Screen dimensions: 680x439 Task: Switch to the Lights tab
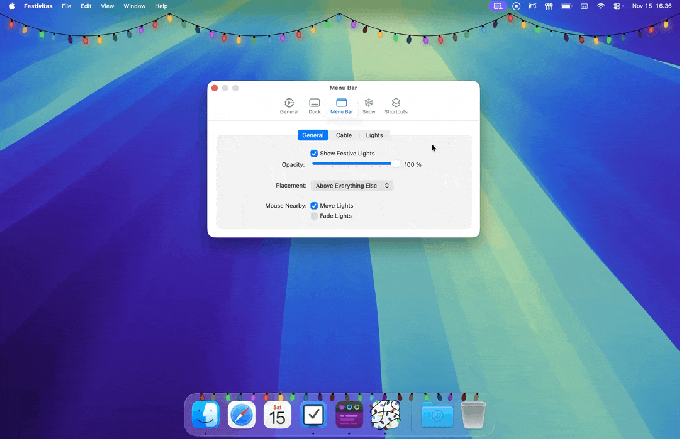pyautogui.click(x=373, y=134)
